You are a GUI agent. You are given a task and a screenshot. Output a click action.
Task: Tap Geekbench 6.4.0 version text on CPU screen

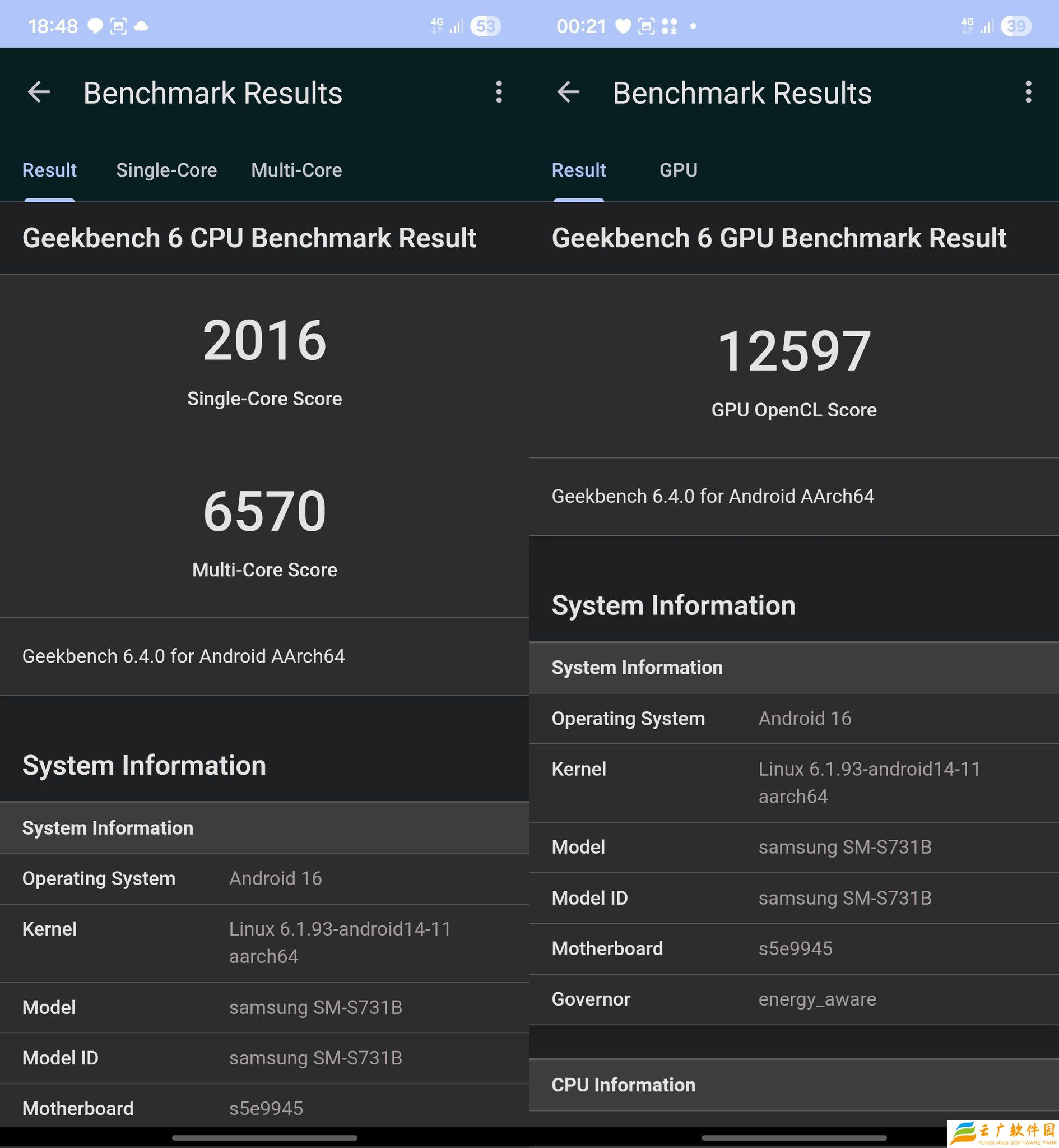(183, 656)
